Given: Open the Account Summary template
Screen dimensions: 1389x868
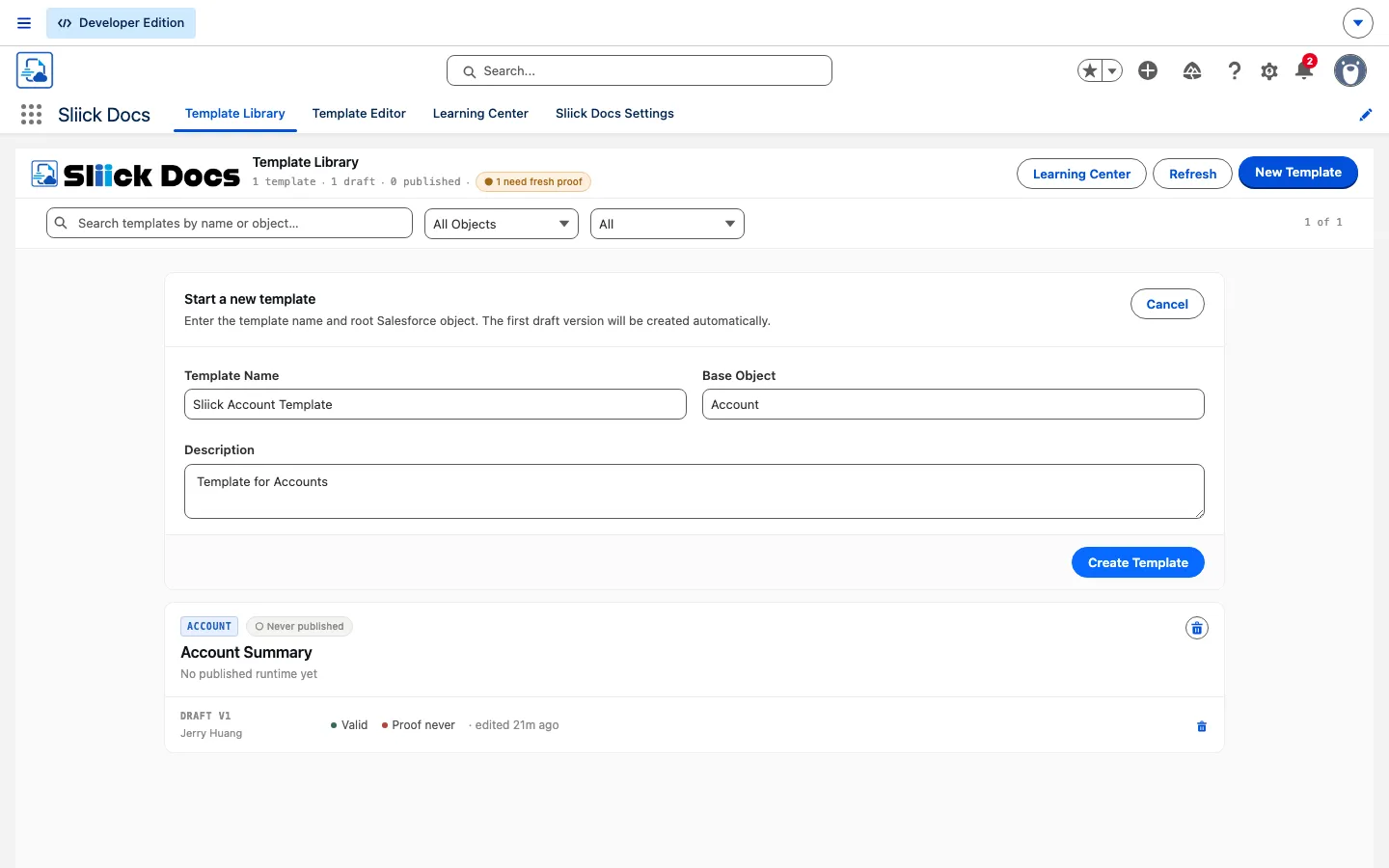Looking at the screenshot, I should [246, 652].
